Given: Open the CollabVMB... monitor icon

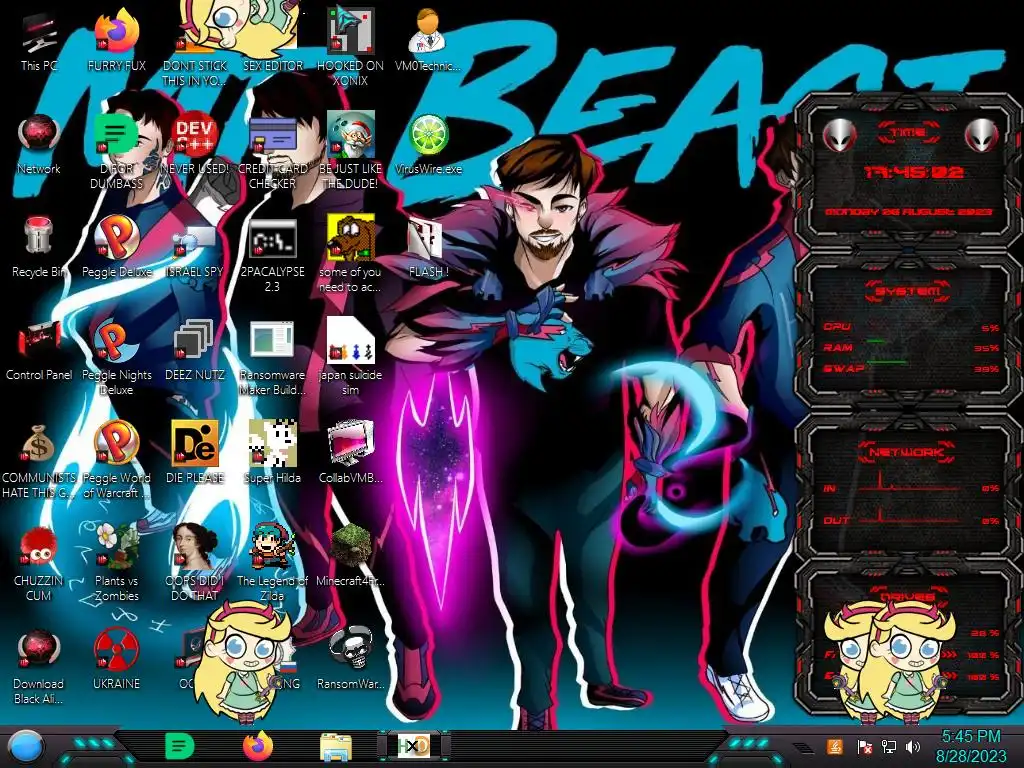Looking at the screenshot, I should click(x=350, y=452).
